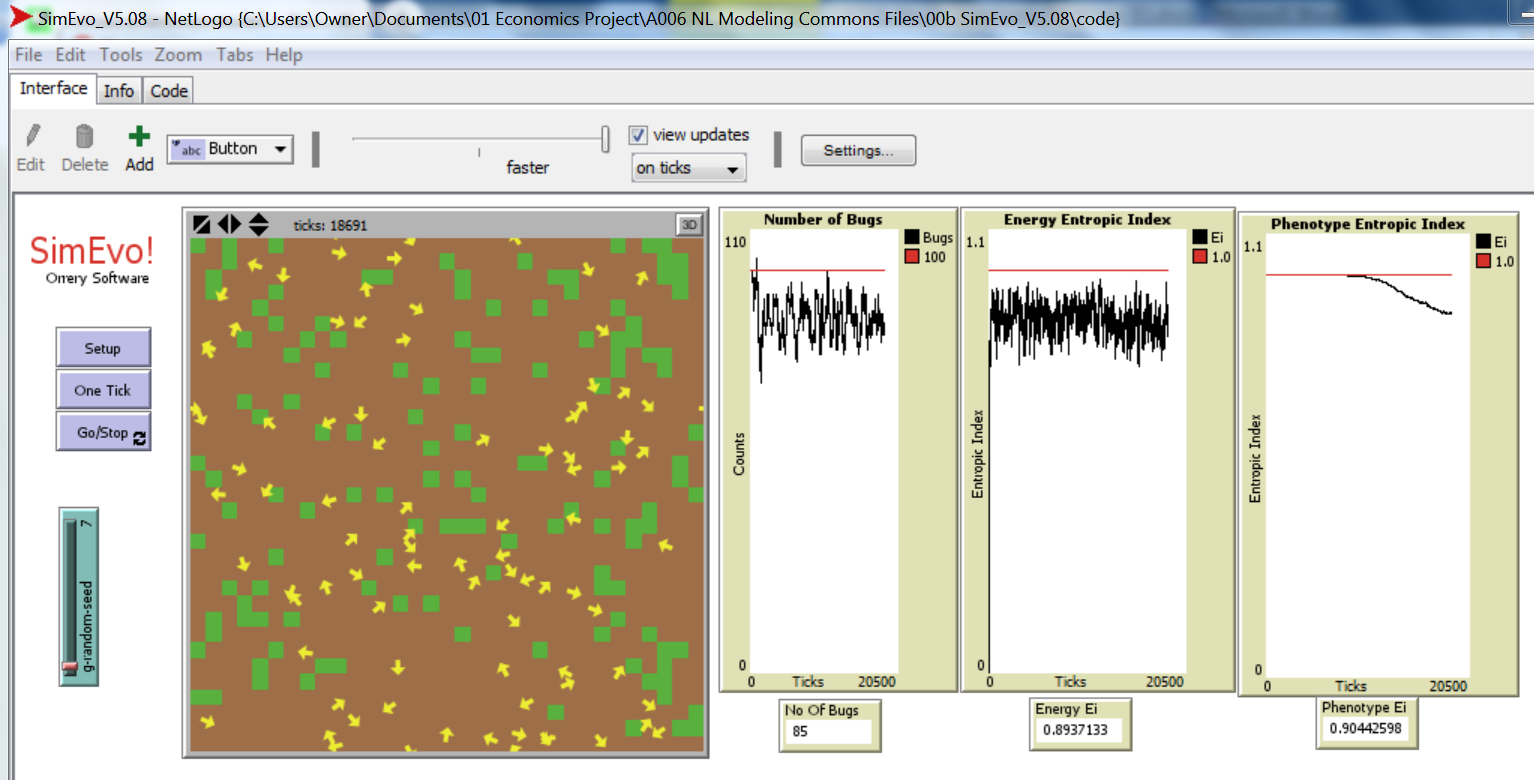The width and height of the screenshot is (1534, 780).
Task: Click the No Of Bugs monitor value
Action: click(828, 733)
